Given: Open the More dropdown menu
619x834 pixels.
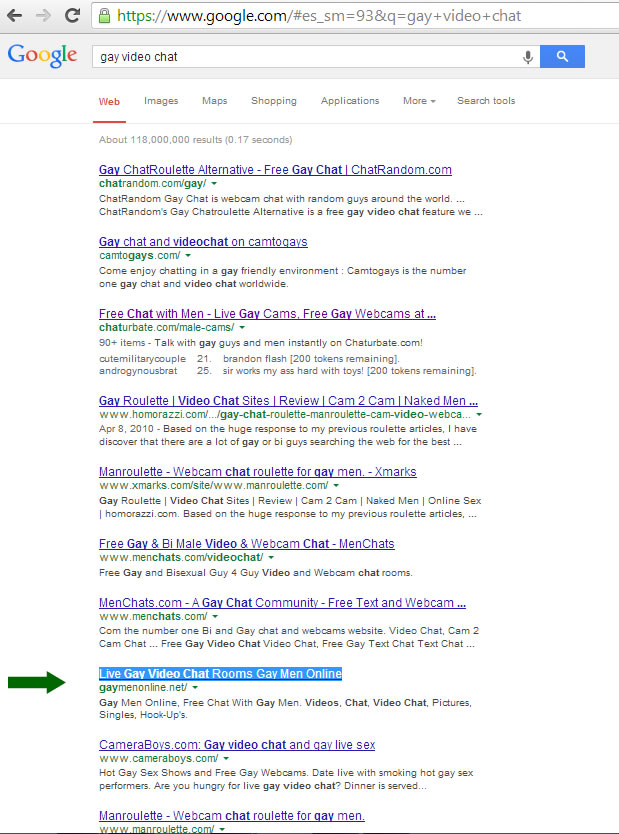Looking at the screenshot, I should [419, 101].
